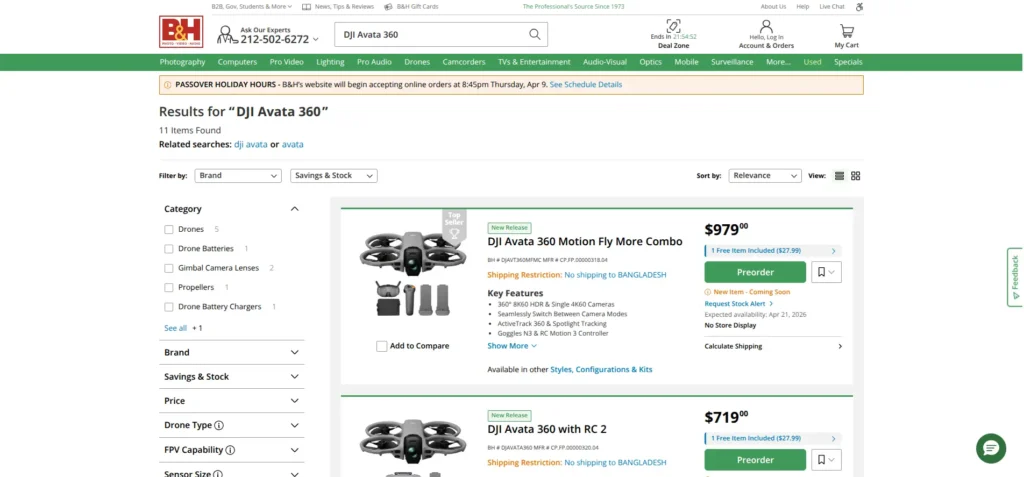Check the Drone Batteries checkbox
This screenshot has height=477, width=1024.
coord(169,249)
